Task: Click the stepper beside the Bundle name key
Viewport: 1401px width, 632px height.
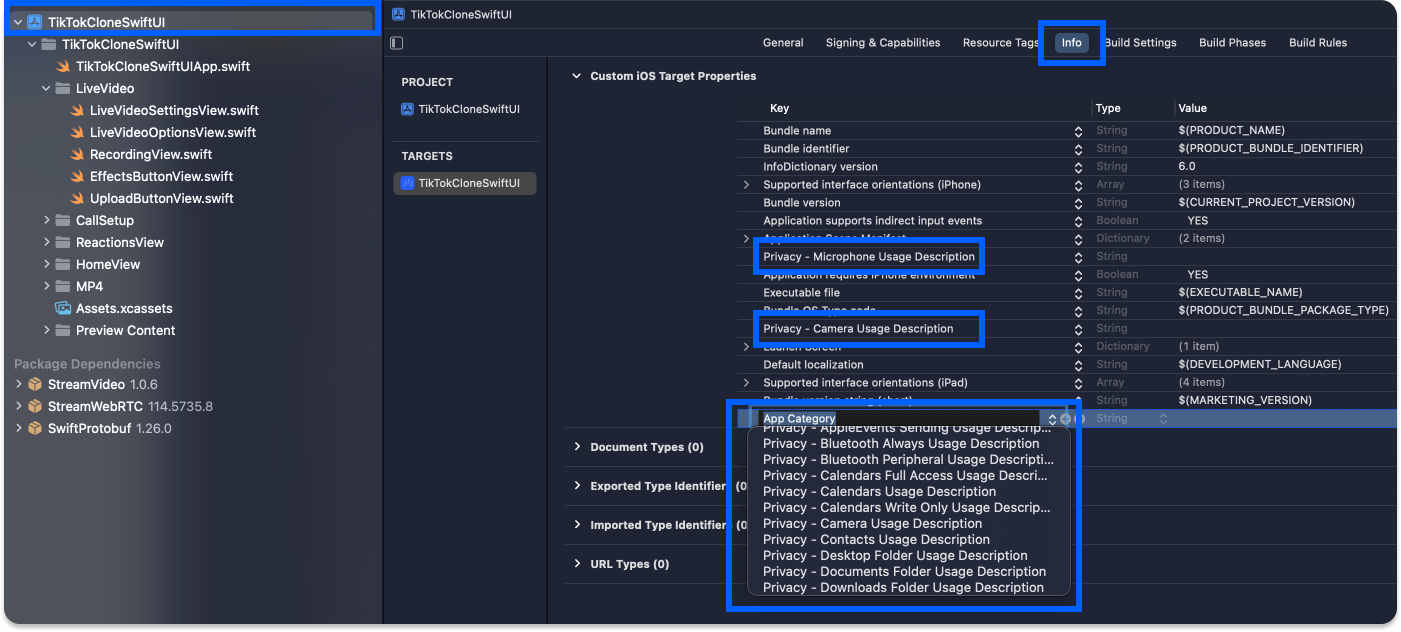Action: 1077,130
